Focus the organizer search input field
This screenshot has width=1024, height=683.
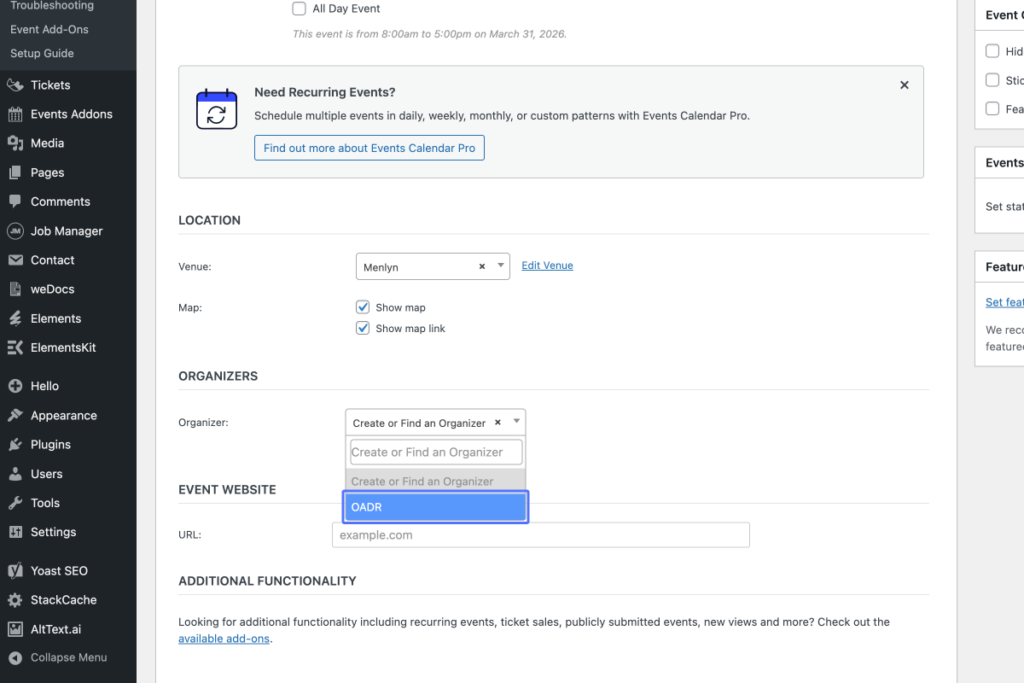point(436,452)
